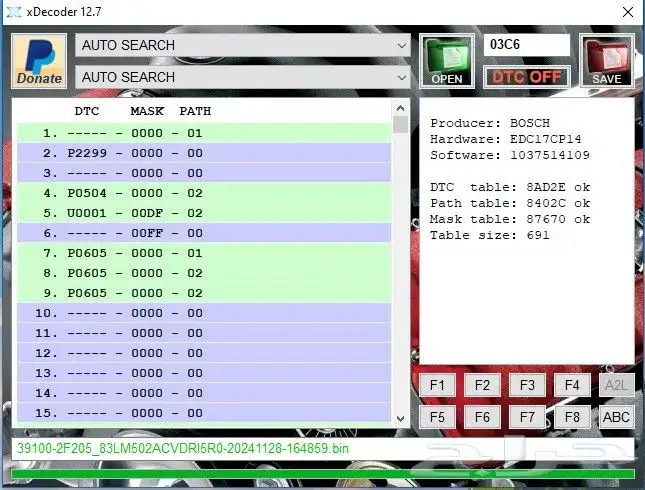This screenshot has height=490, width=645.
Task: Click the DTC table: 8AD2E line
Action: [x=510, y=187]
